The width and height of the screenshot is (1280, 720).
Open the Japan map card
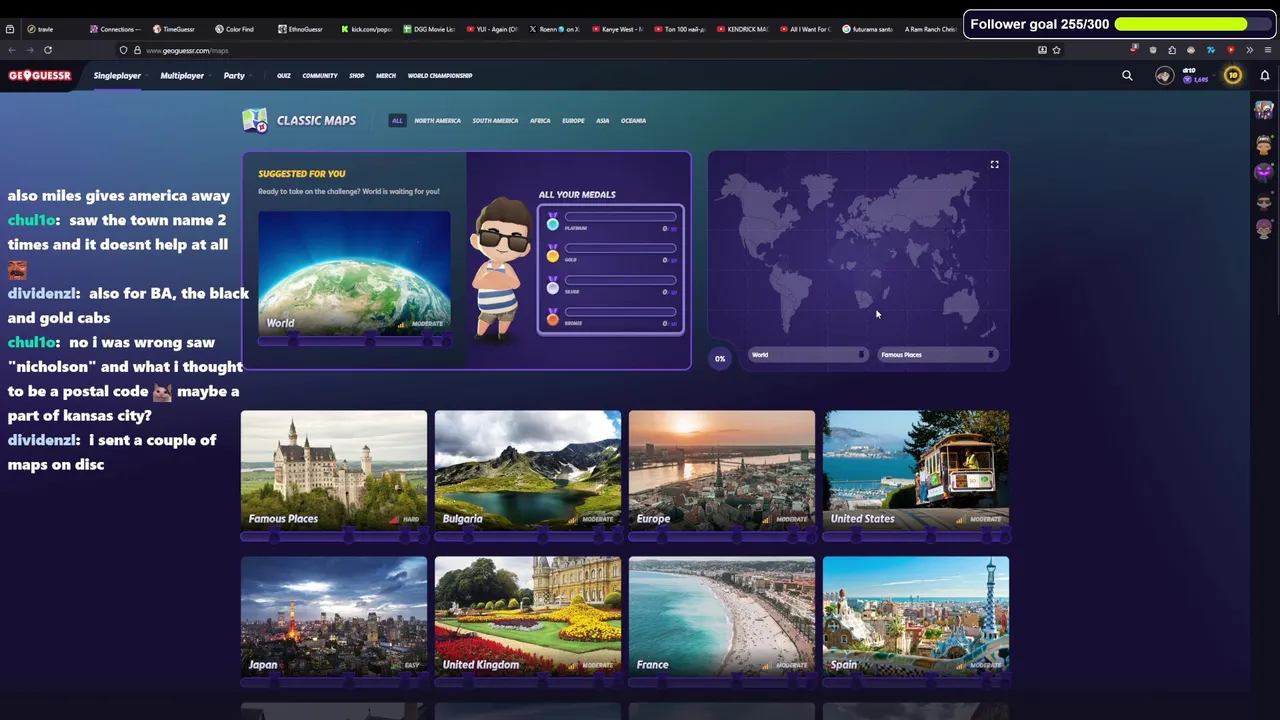coord(334,616)
